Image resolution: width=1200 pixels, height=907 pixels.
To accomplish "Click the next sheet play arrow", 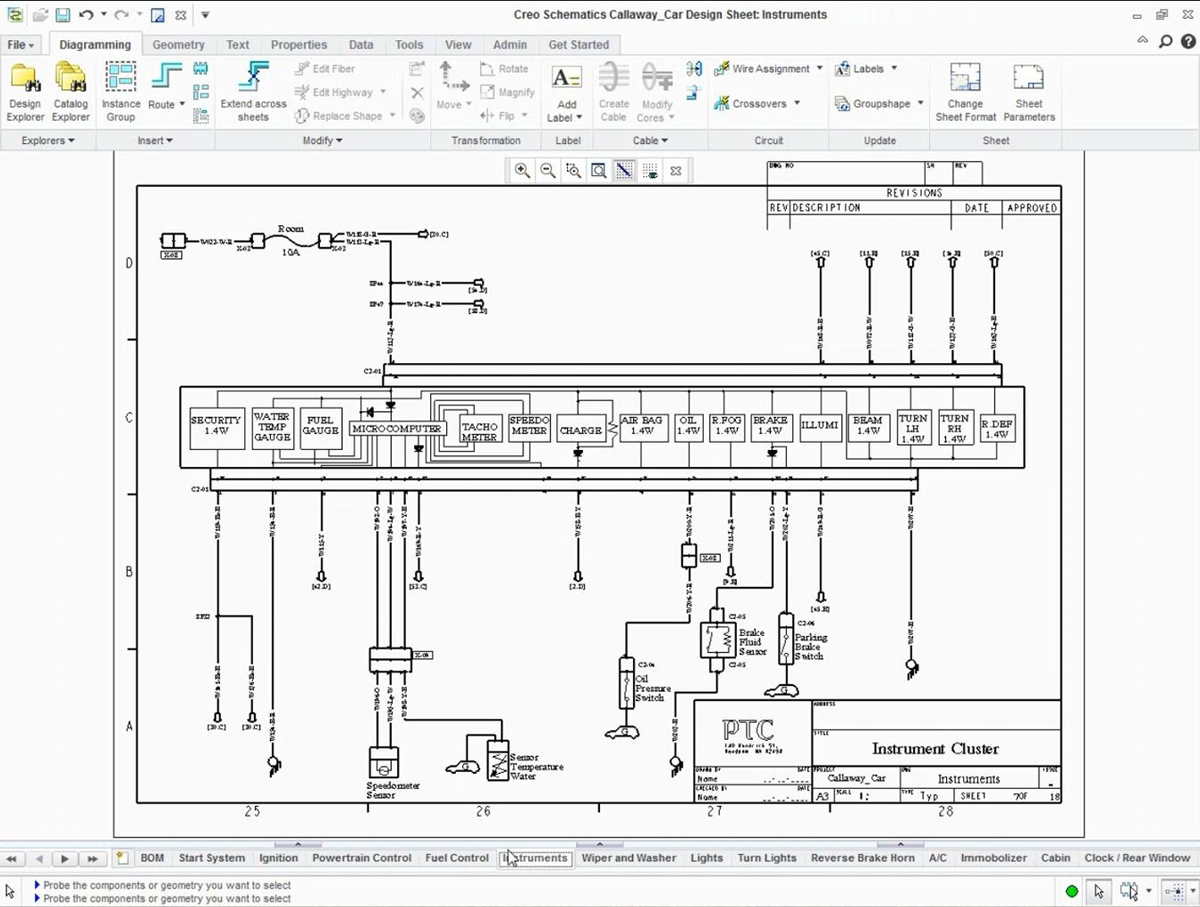I will [64, 859].
